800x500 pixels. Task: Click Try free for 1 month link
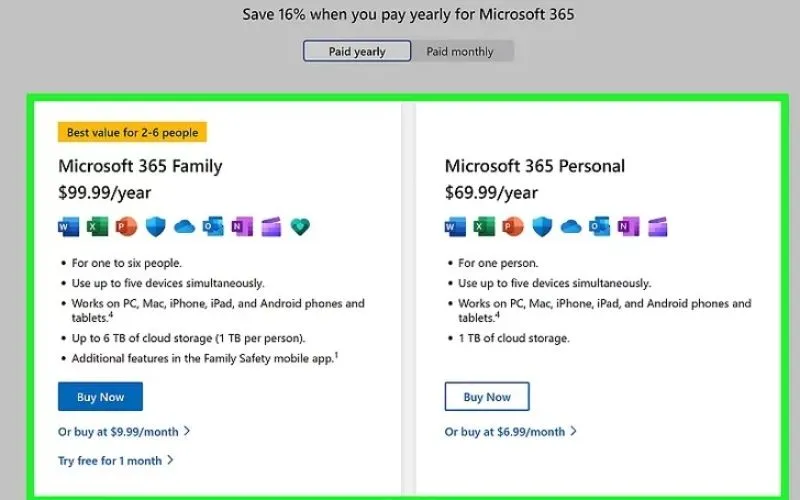110,461
